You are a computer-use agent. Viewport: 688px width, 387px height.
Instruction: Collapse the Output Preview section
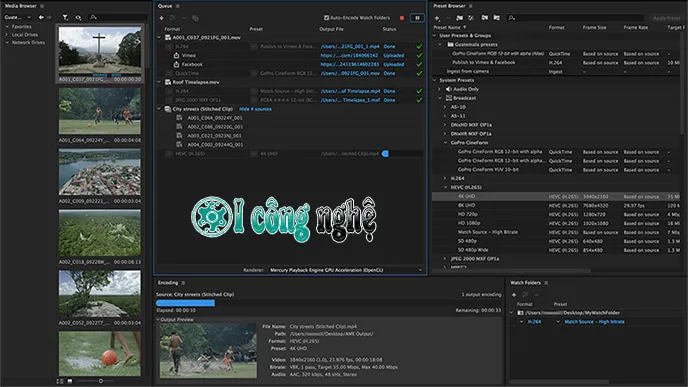[x=158, y=320]
